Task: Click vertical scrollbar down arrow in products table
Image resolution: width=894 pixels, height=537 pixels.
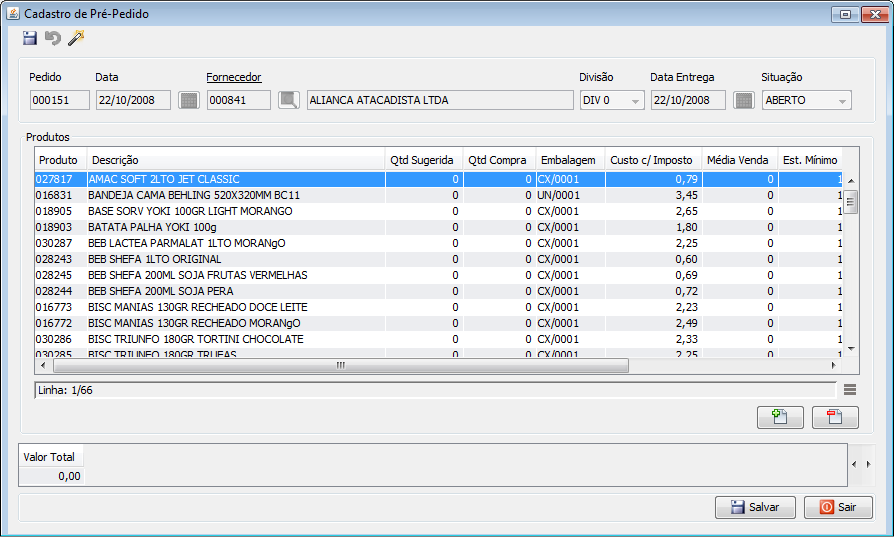Action: click(851, 349)
